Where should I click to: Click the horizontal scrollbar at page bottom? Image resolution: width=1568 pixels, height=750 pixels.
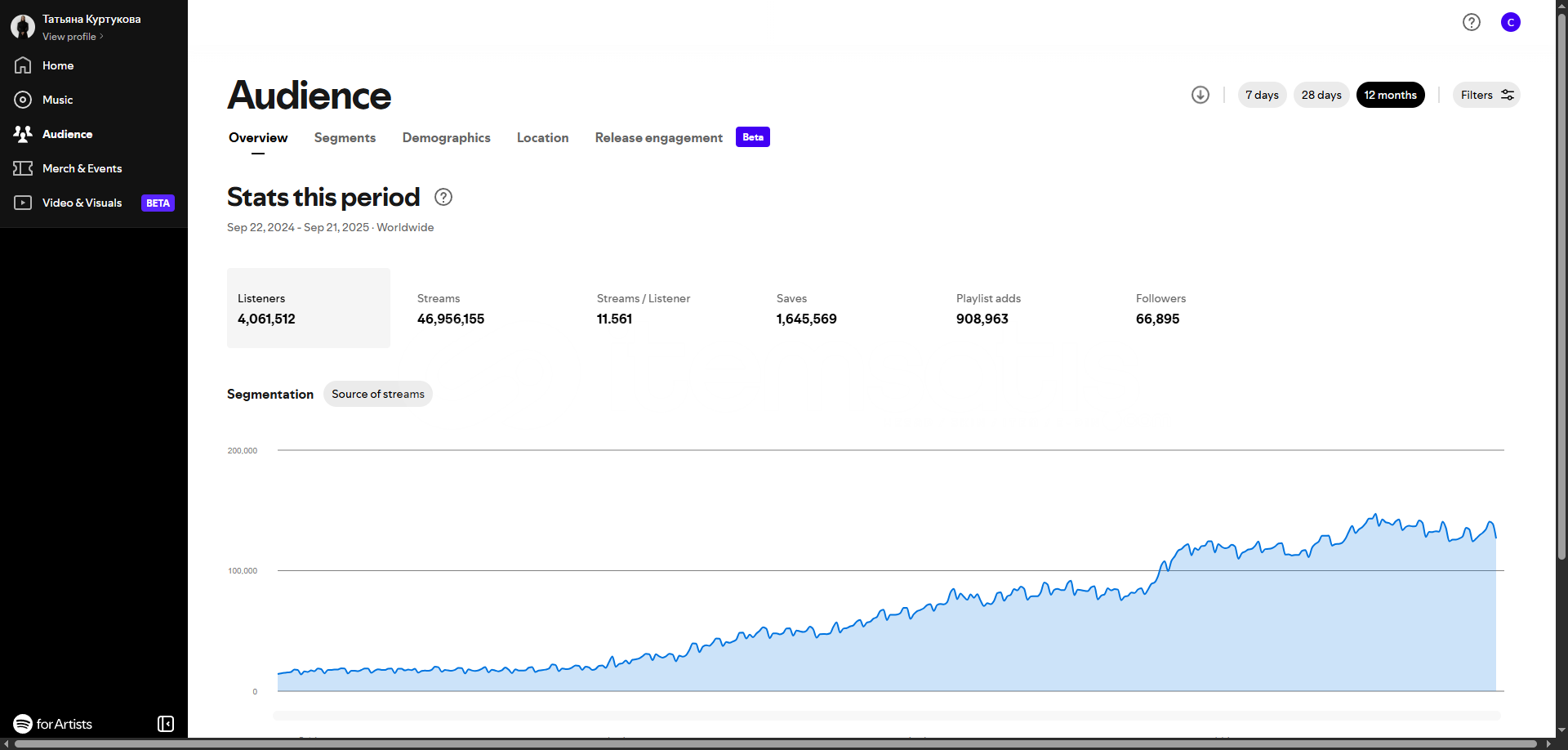tap(776, 743)
